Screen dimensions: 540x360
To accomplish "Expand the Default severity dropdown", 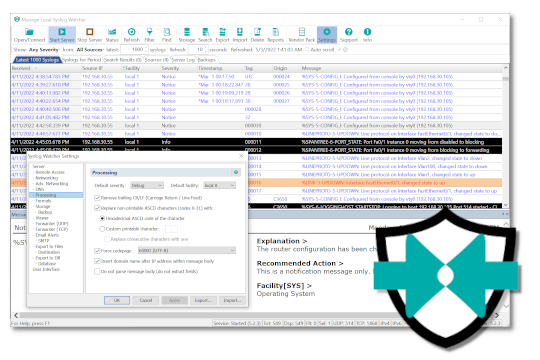I will pos(147,185).
